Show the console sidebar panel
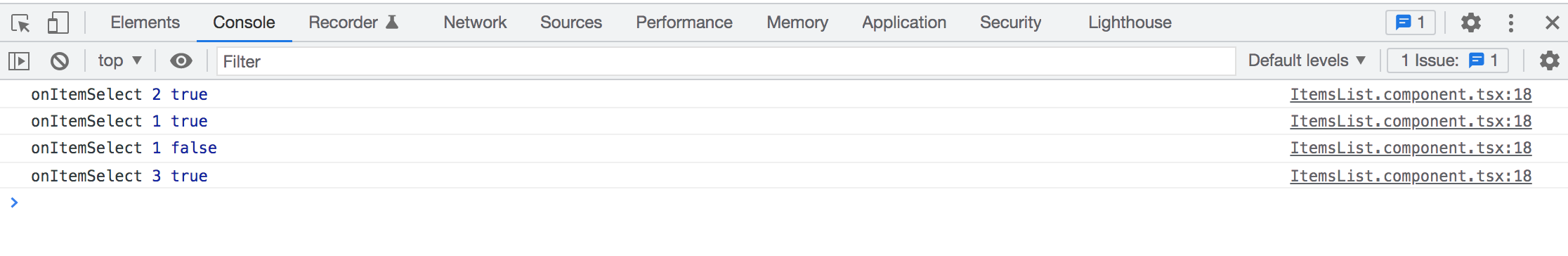This screenshot has width=1568, height=256. coord(19,61)
